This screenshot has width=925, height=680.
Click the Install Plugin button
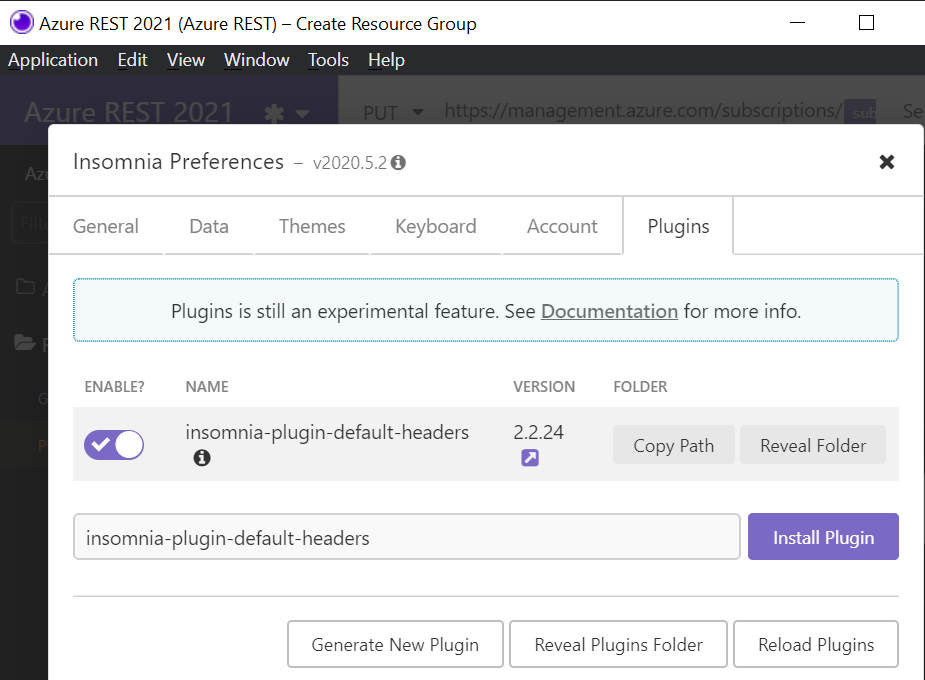point(822,536)
